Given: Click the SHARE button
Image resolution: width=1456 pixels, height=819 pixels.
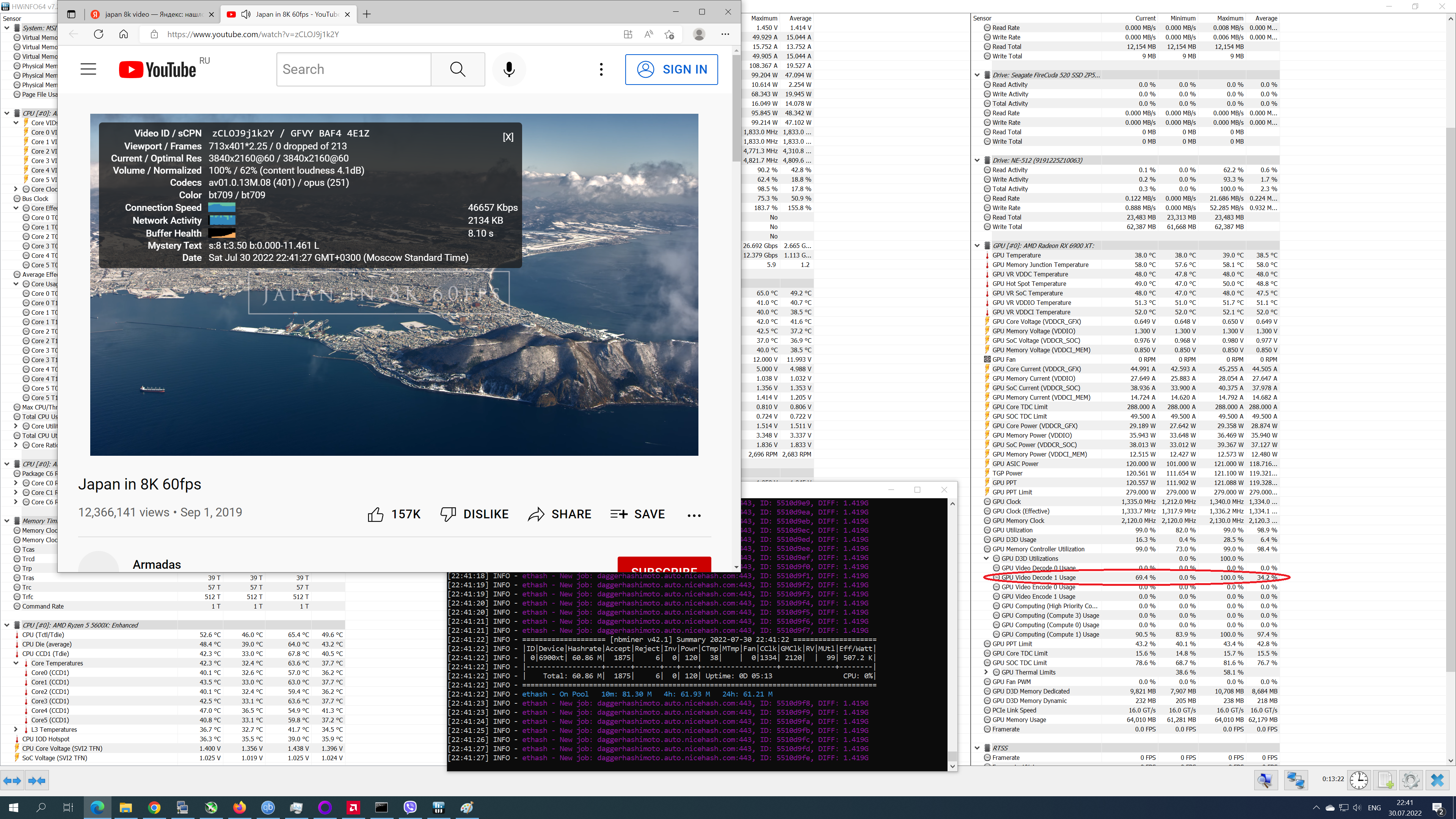Looking at the screenshot, I should point(560,515).
